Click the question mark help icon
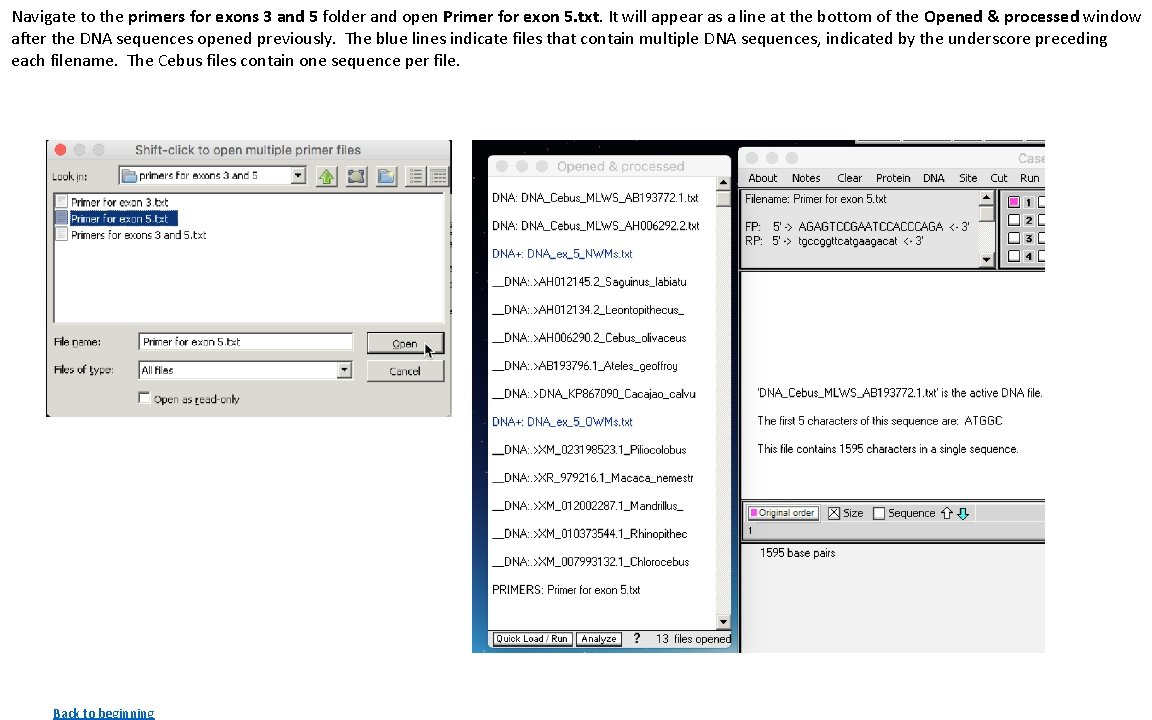Image resolution: width=1152 pixels, height=720 pixels. click(637, 639)
